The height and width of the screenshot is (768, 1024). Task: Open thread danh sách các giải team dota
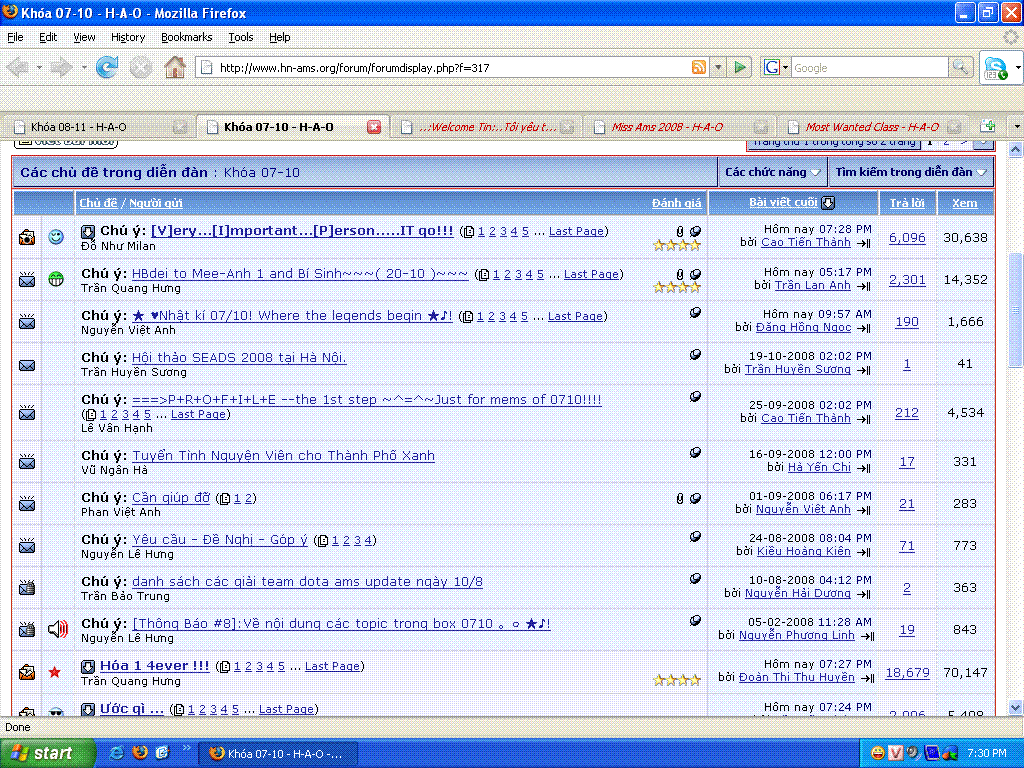[308, 582]
